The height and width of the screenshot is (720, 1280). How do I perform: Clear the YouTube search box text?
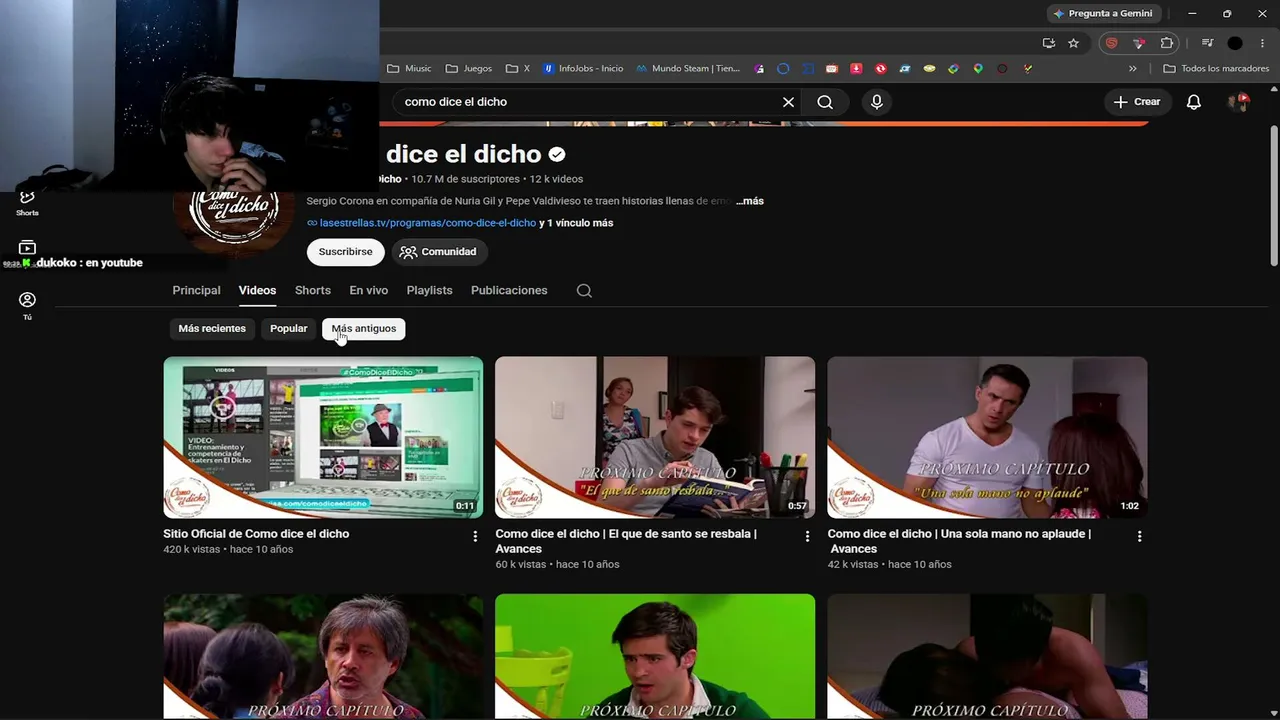[788, 102]
